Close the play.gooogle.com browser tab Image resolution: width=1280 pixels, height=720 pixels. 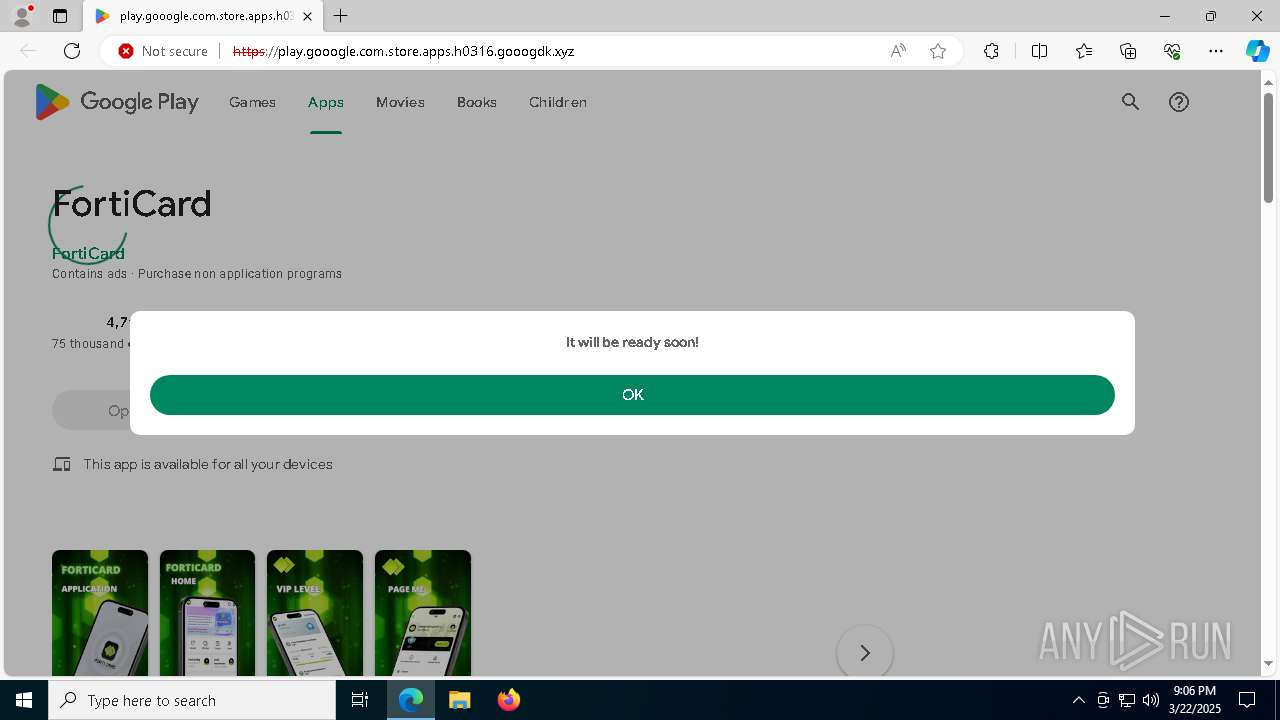[307, 16]
